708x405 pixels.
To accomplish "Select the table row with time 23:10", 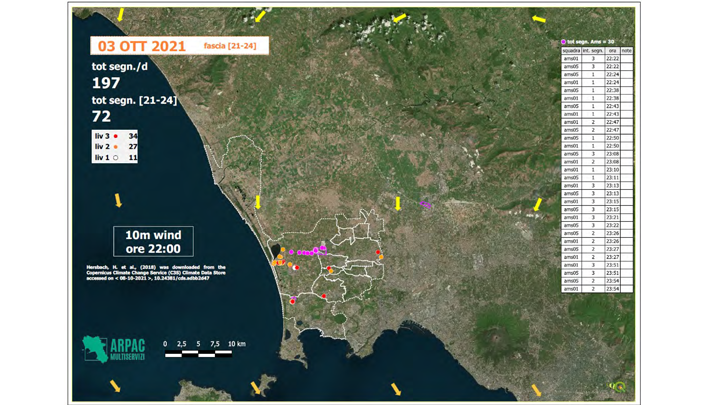I will [x=597, y=170].
